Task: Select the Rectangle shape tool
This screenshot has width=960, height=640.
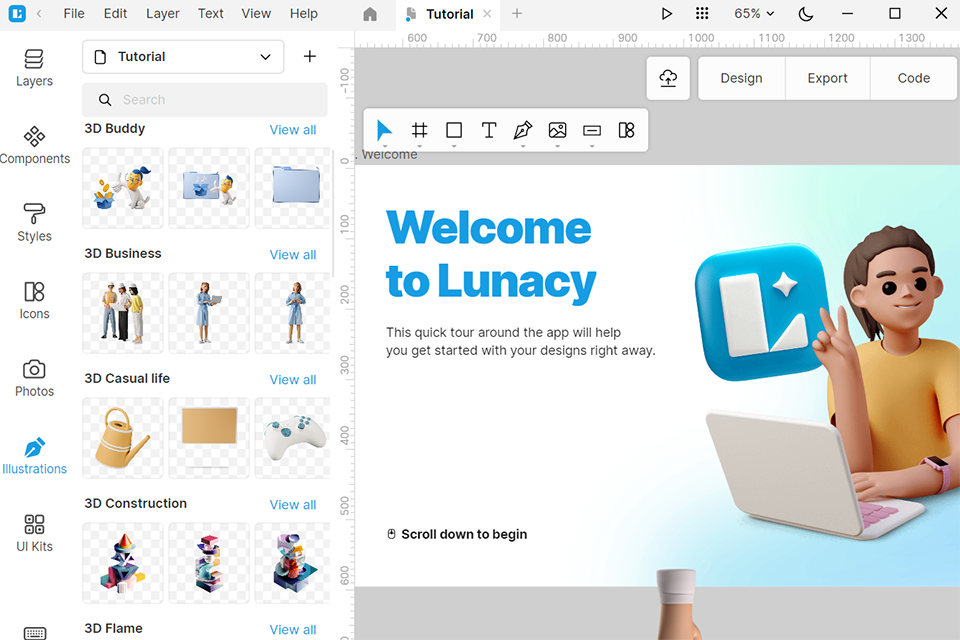Action: point(454,130)
